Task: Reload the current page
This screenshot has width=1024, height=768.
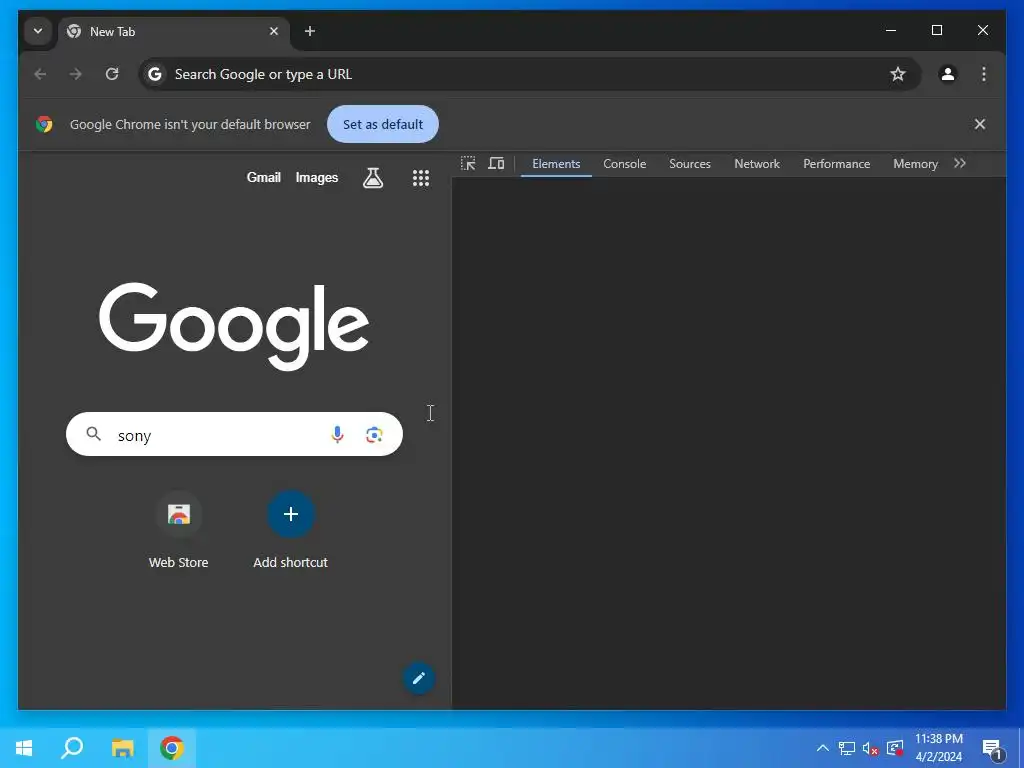Action: pos(112,74)
